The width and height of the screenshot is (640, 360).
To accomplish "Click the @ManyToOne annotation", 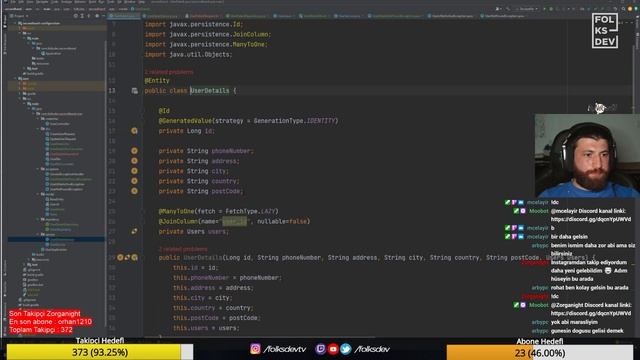I will [176, 211].
